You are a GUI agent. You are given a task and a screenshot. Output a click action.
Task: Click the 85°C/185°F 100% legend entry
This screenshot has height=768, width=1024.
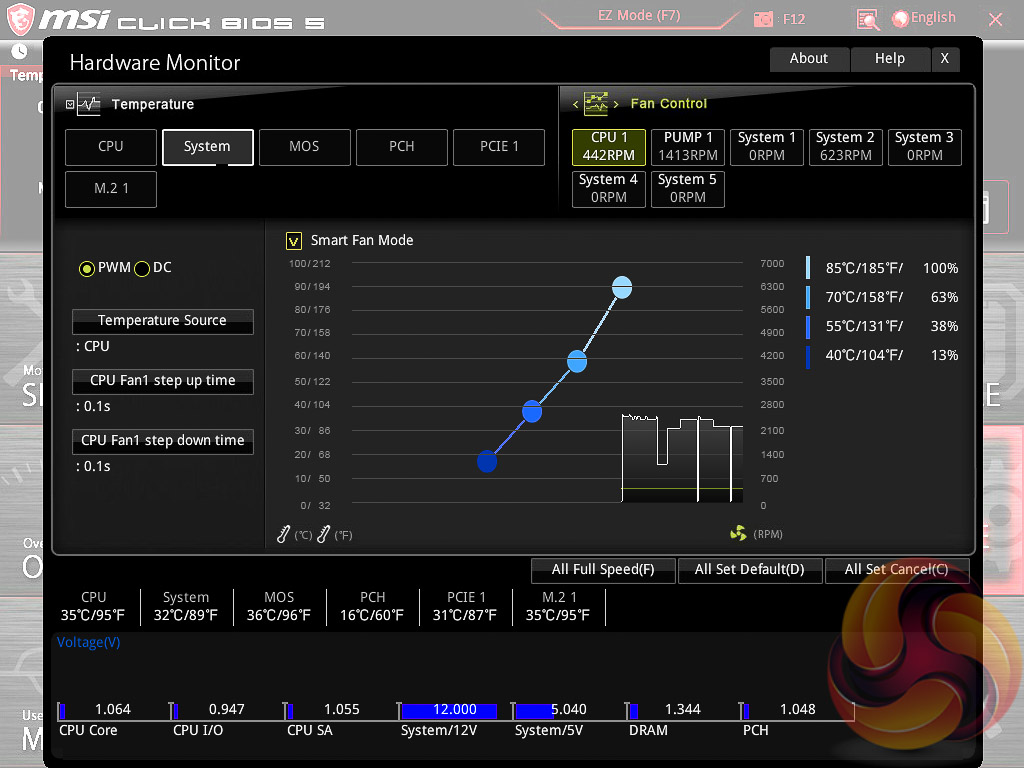[x=883, y=268]
